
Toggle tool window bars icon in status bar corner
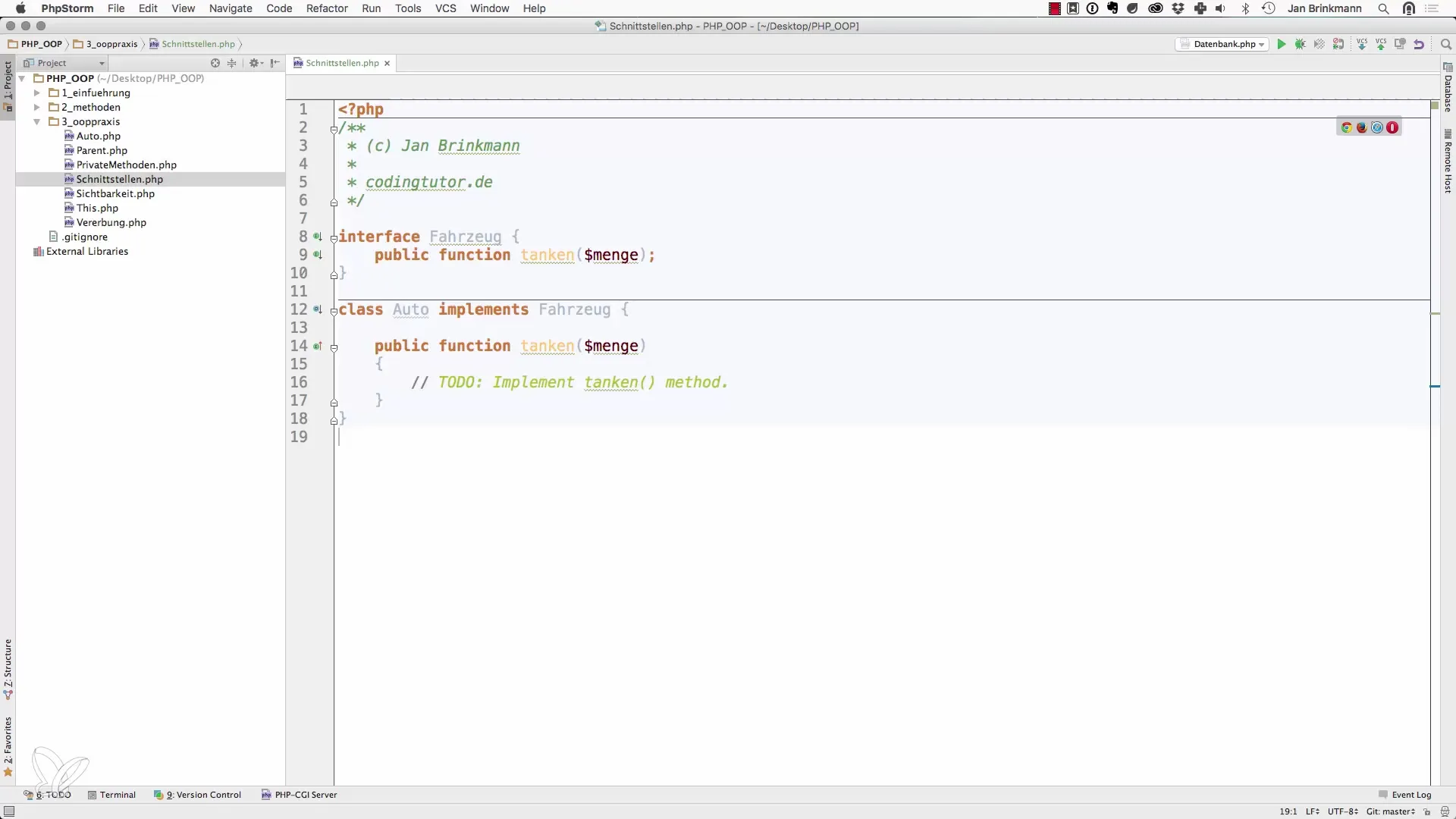click(x=9, y=811)
